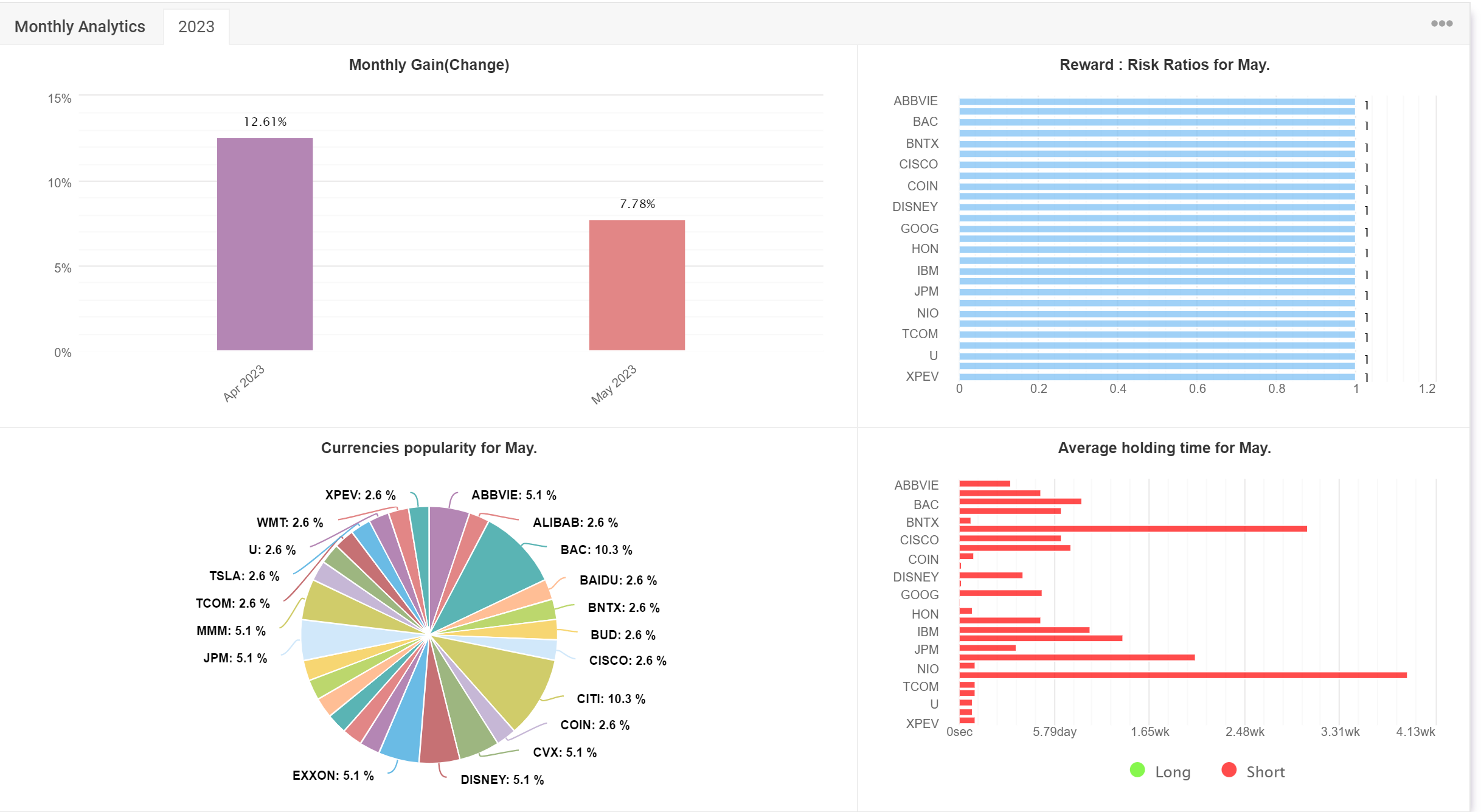
Task: Open the three-dot options menu
Action: point(1441,24)
